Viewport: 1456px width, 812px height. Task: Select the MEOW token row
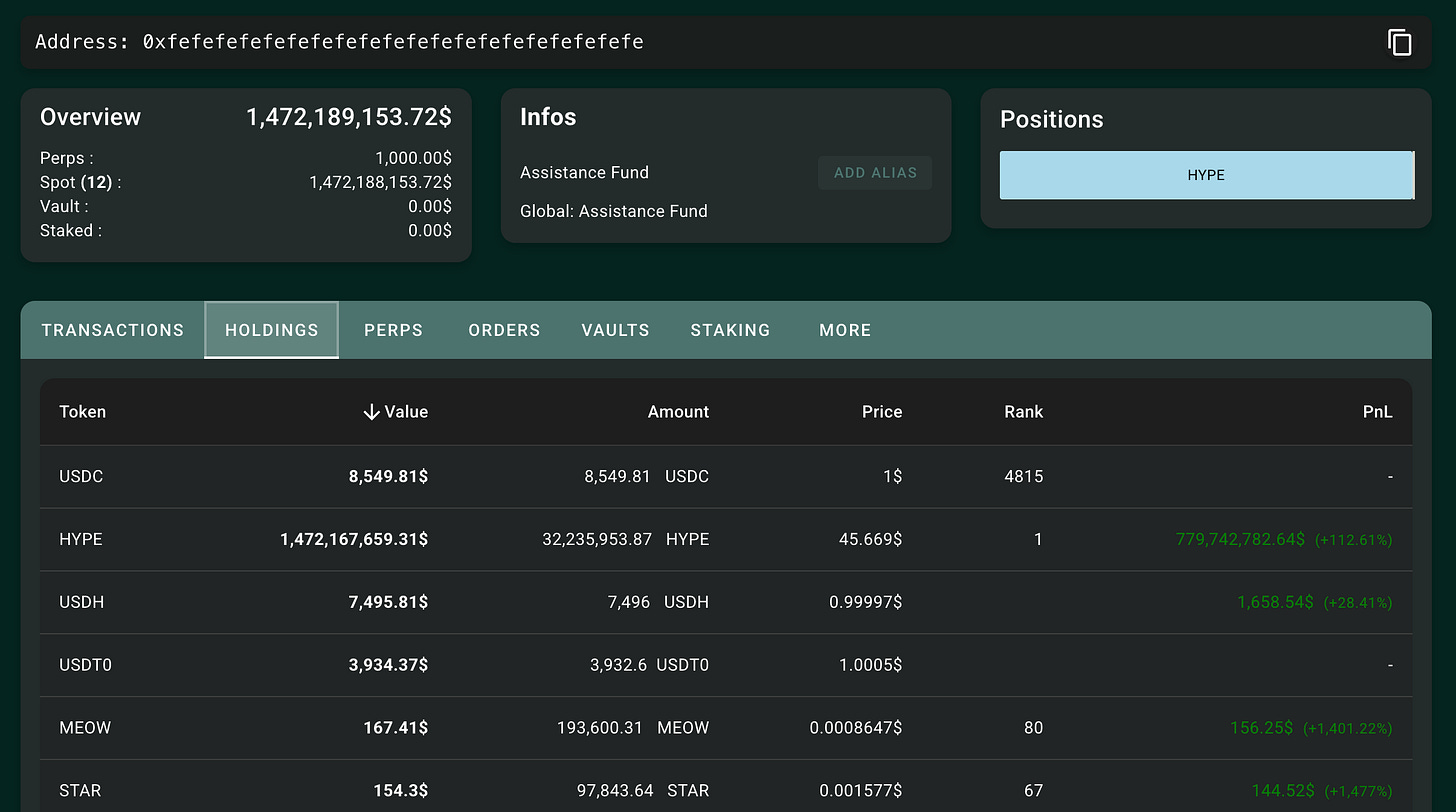coord(726,728)
